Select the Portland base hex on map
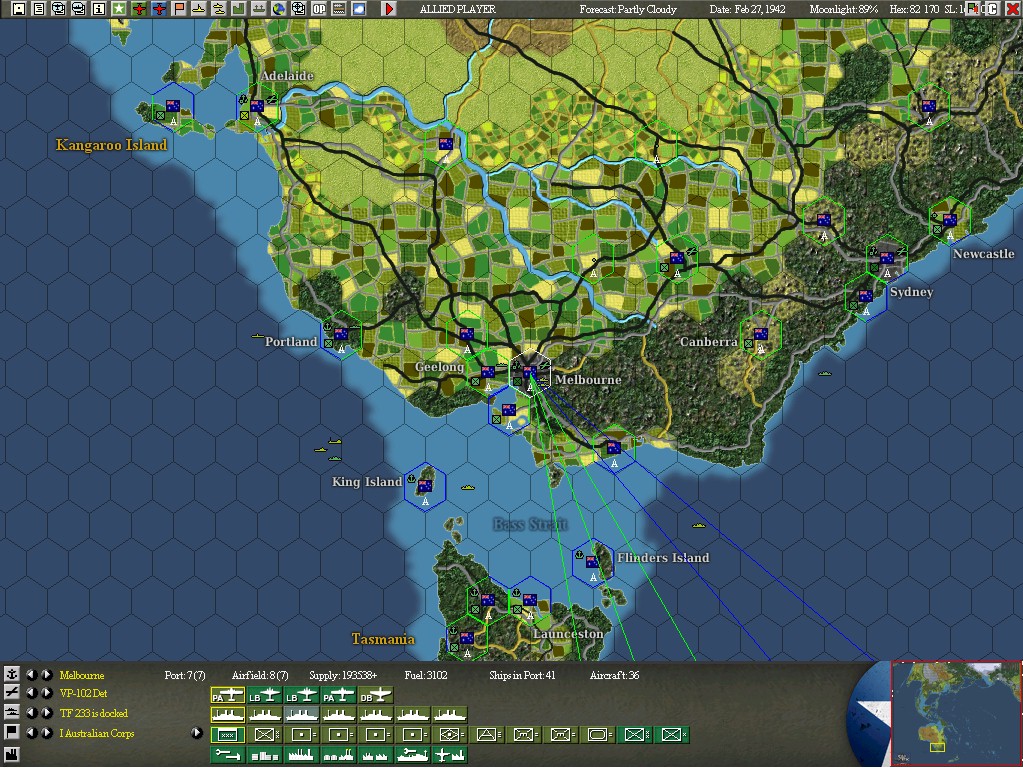 coord(341,337)
